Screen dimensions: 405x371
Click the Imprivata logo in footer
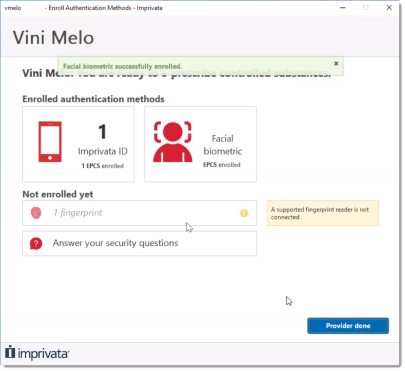click(x=37, y=353)
